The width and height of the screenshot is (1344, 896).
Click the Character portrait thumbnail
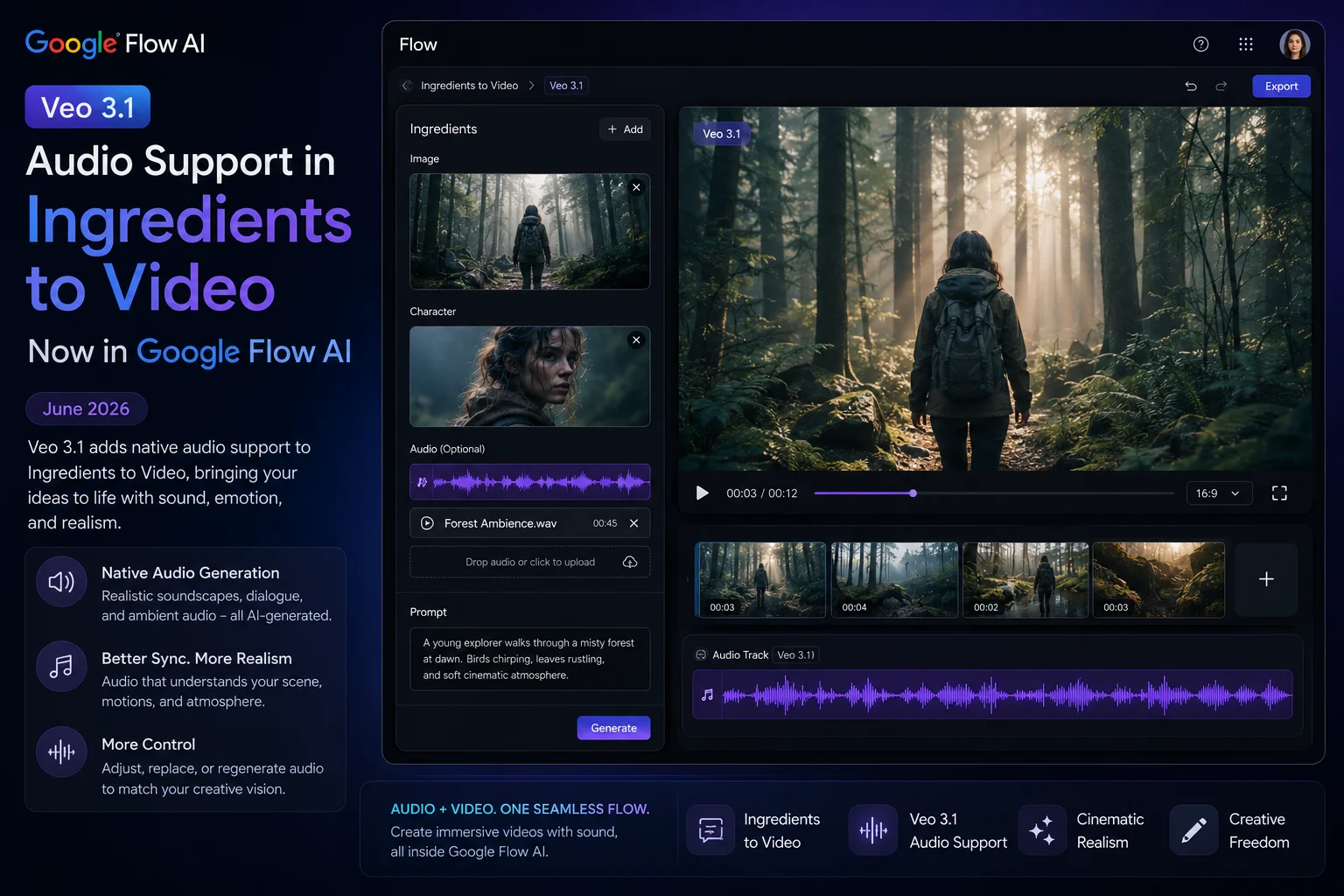point(529,376)
